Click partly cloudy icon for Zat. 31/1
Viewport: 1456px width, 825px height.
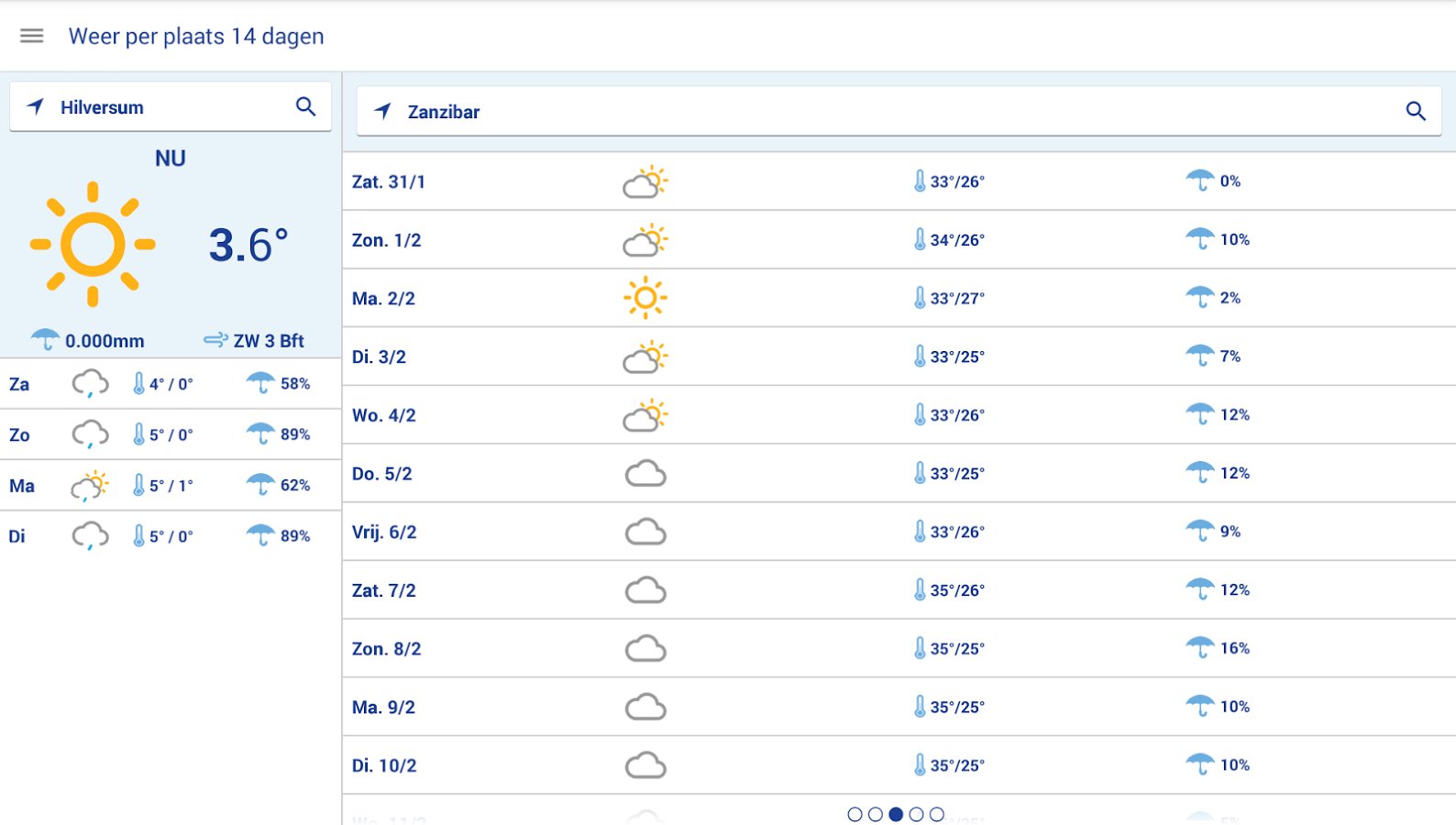[645, 181]
